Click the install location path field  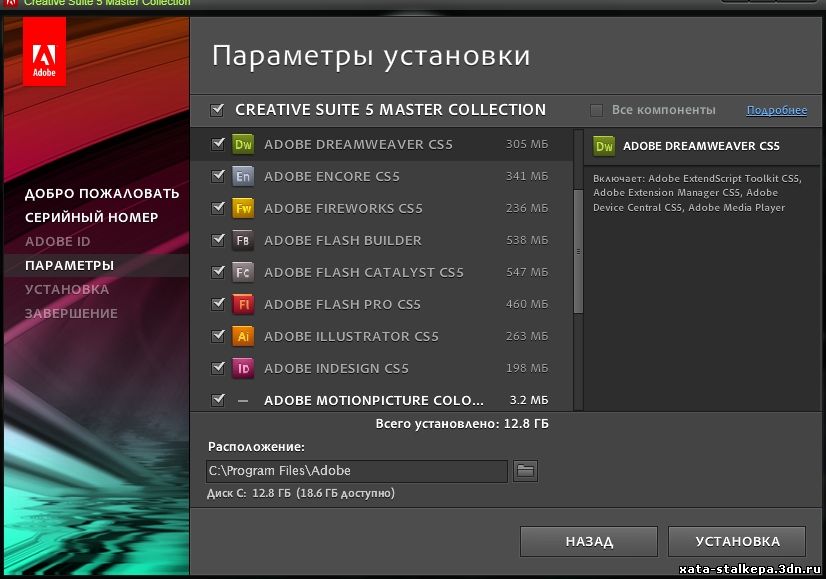pos(357,470)
